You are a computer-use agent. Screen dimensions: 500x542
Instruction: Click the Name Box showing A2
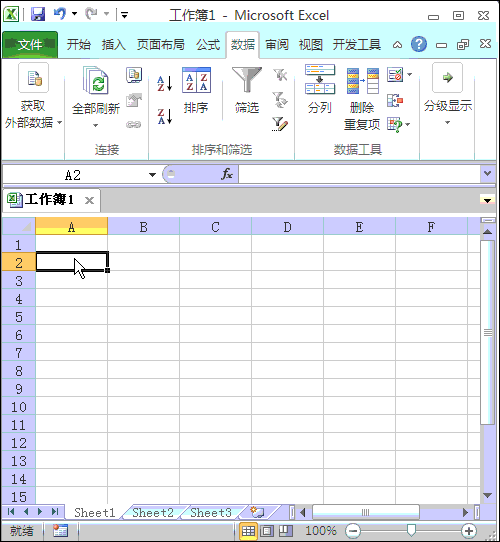[73, 175]
